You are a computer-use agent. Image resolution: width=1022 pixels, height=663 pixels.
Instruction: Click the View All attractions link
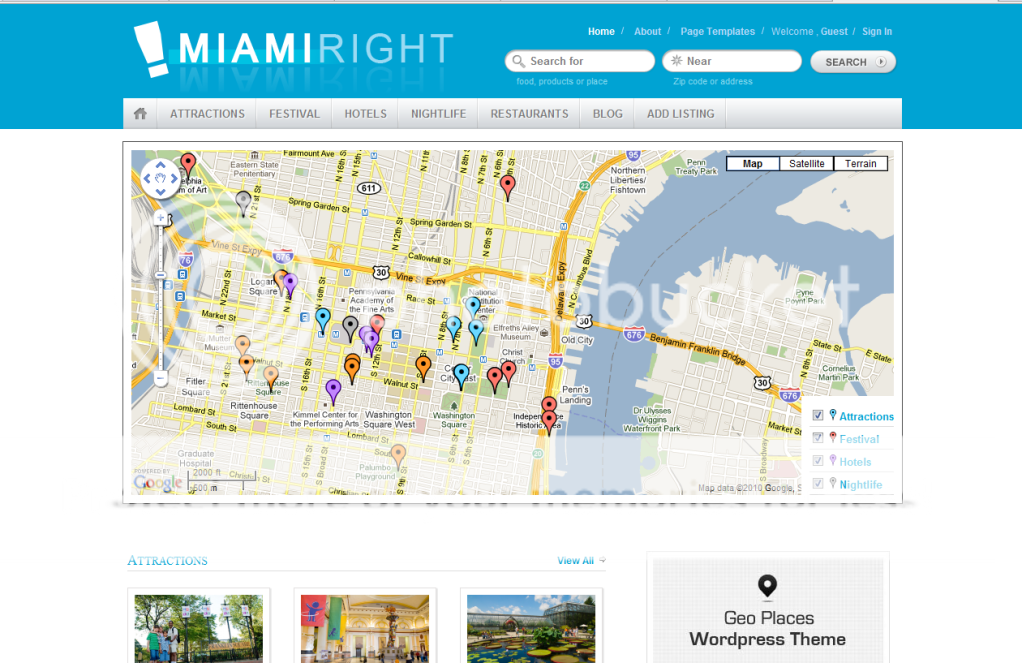click(x=576, y=561)
